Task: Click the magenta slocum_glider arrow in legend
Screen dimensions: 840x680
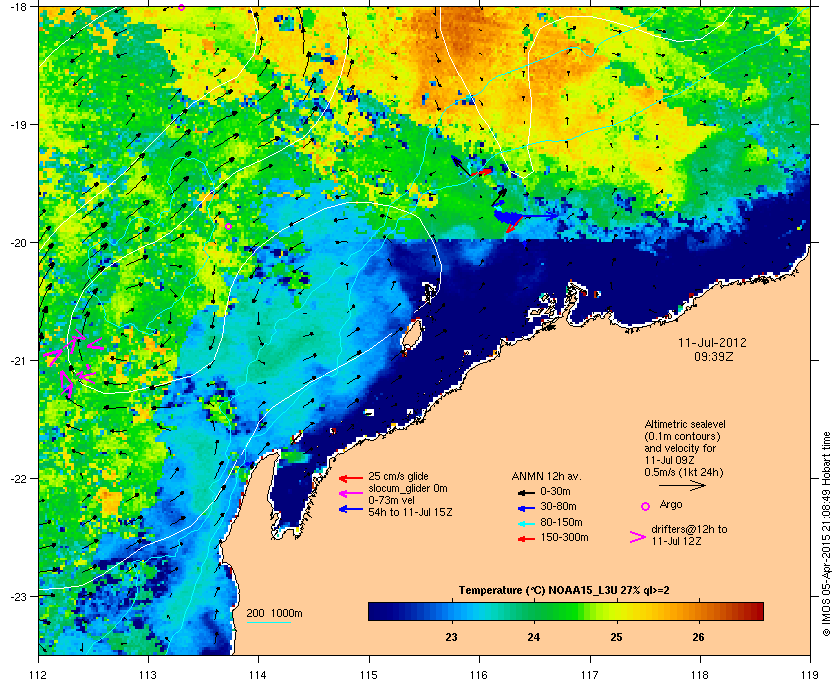Action: click(x=351, y=494)
